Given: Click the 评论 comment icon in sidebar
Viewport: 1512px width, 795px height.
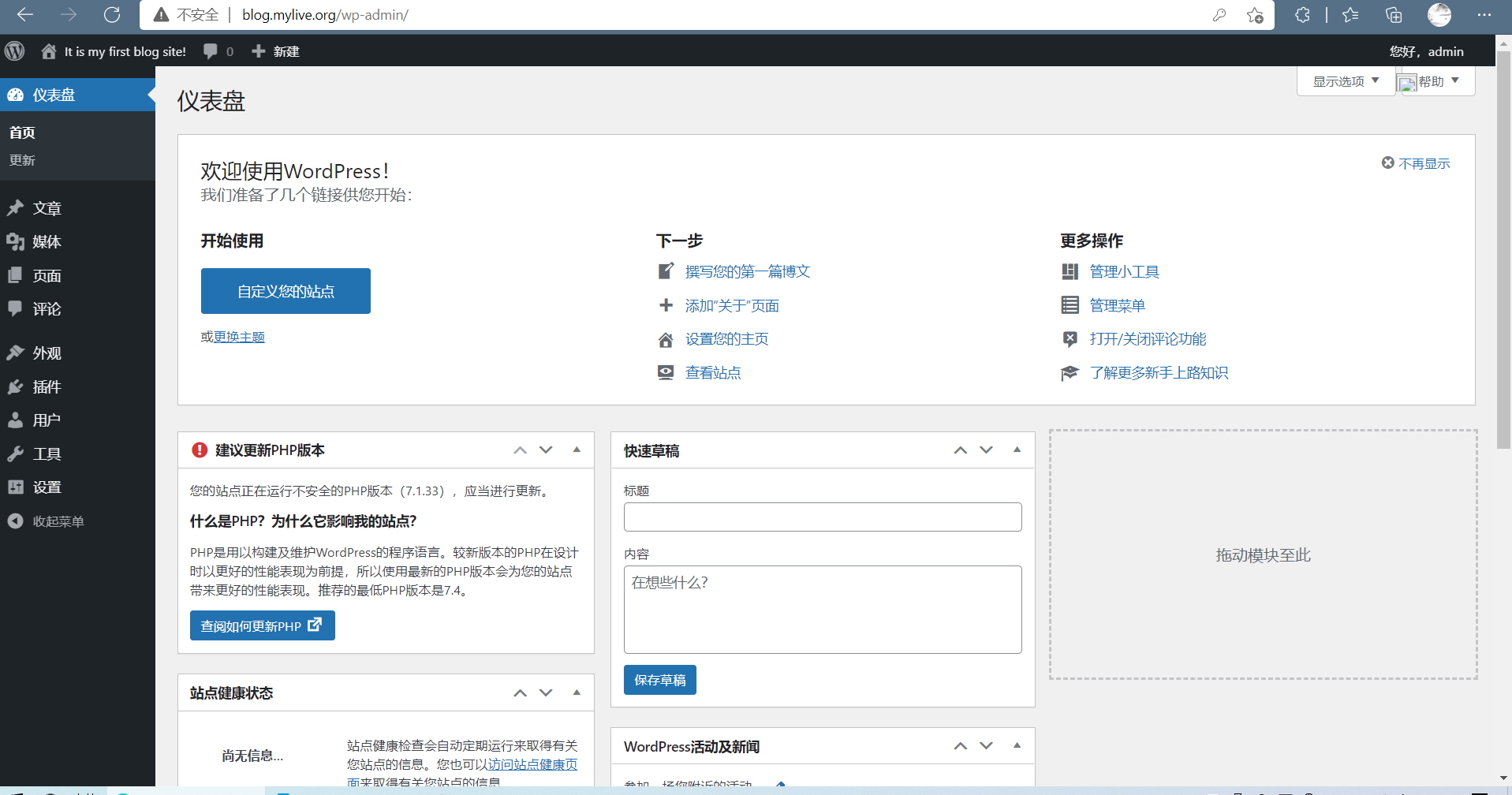Looking at the screenshot, I should point(16,308).
